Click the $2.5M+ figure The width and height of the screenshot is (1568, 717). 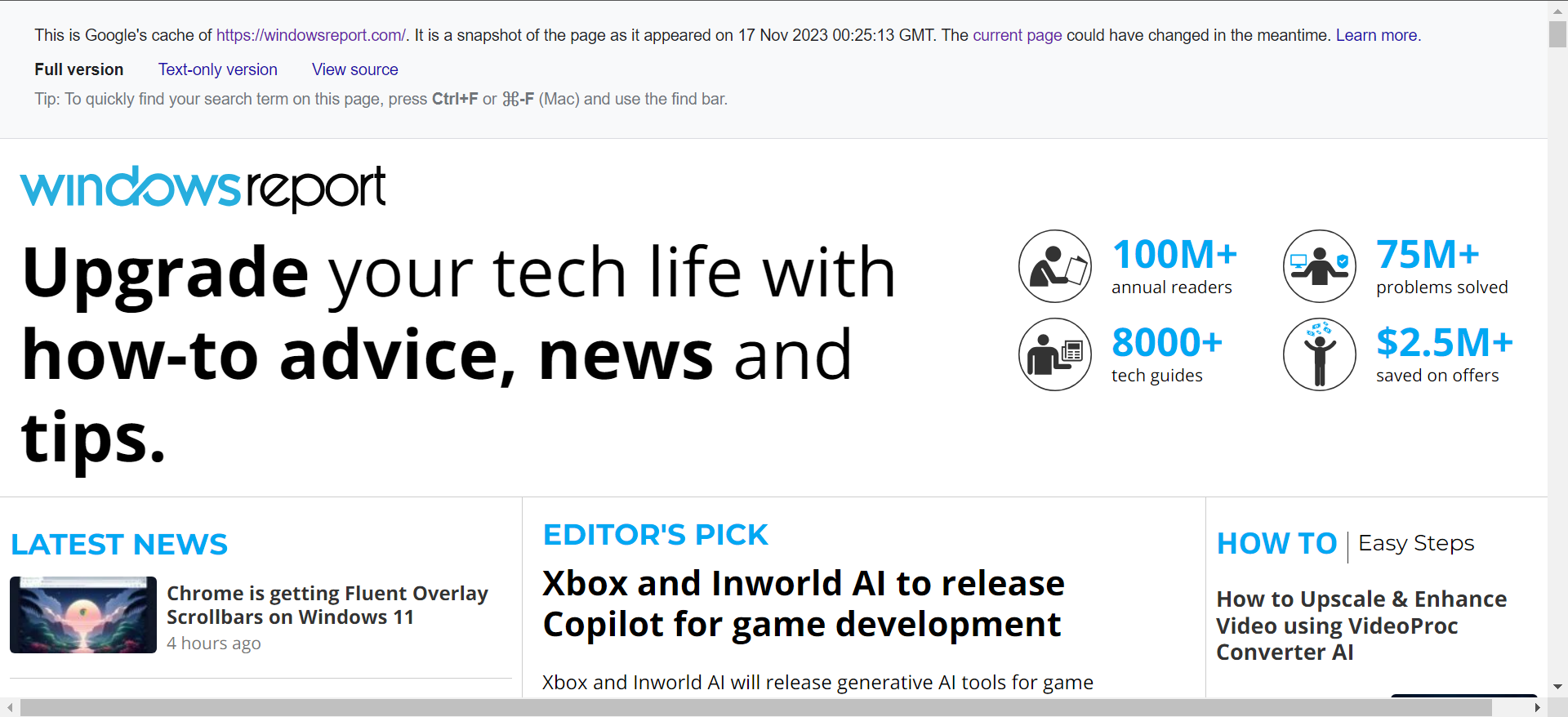coord(1445,342)
